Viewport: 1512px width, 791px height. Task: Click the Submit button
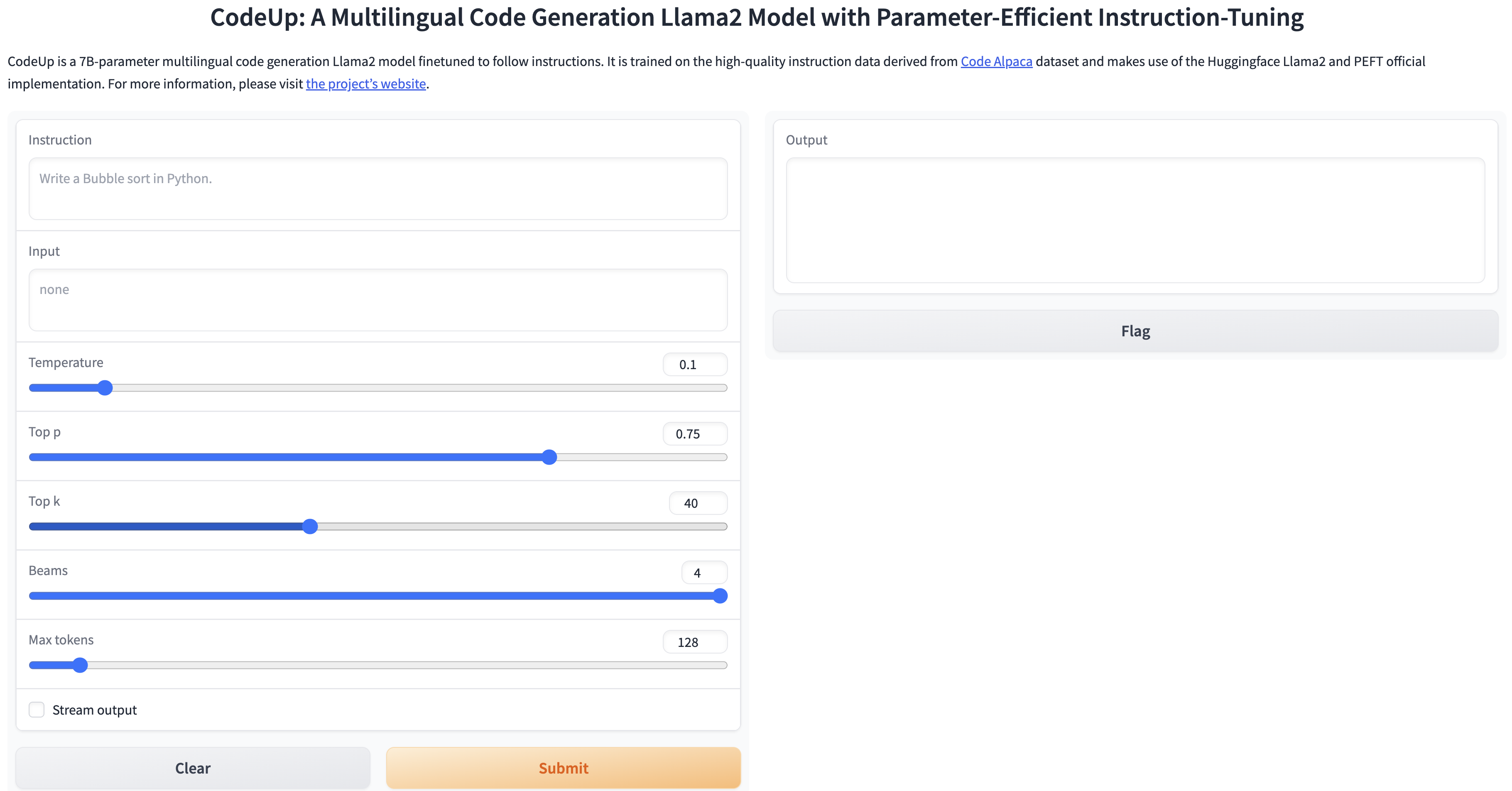(563, 767)
